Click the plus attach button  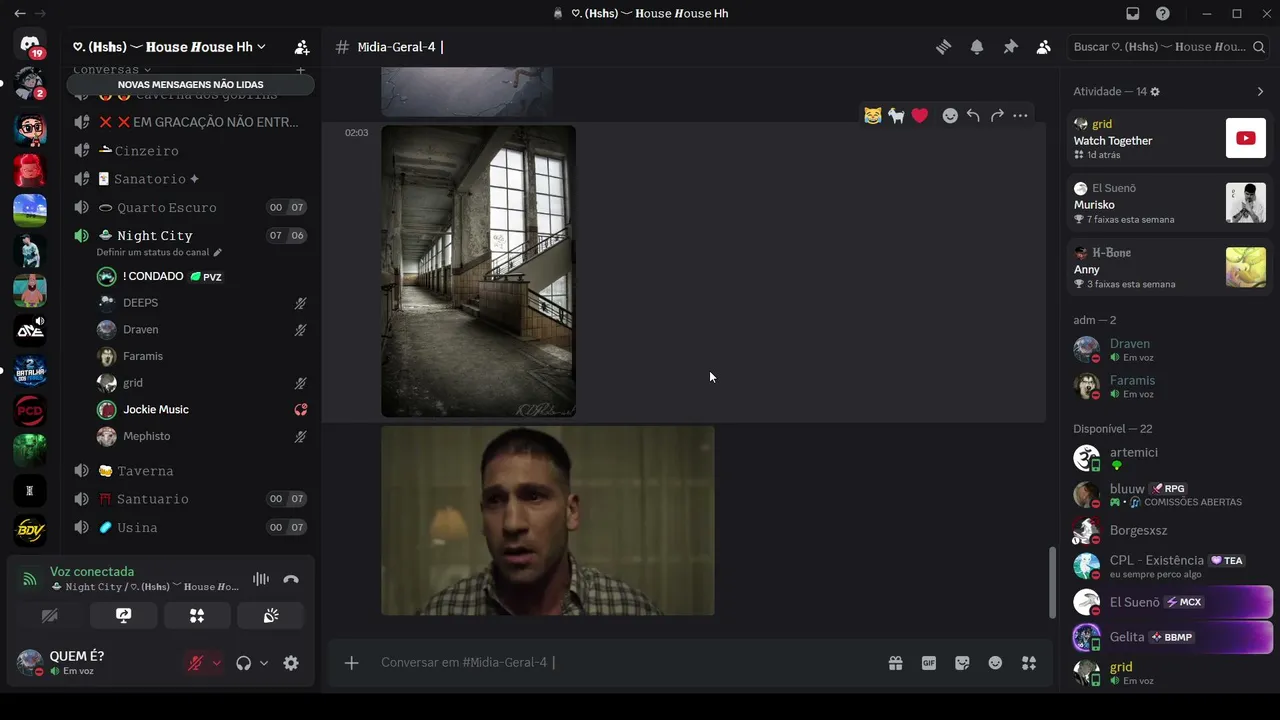352,663
